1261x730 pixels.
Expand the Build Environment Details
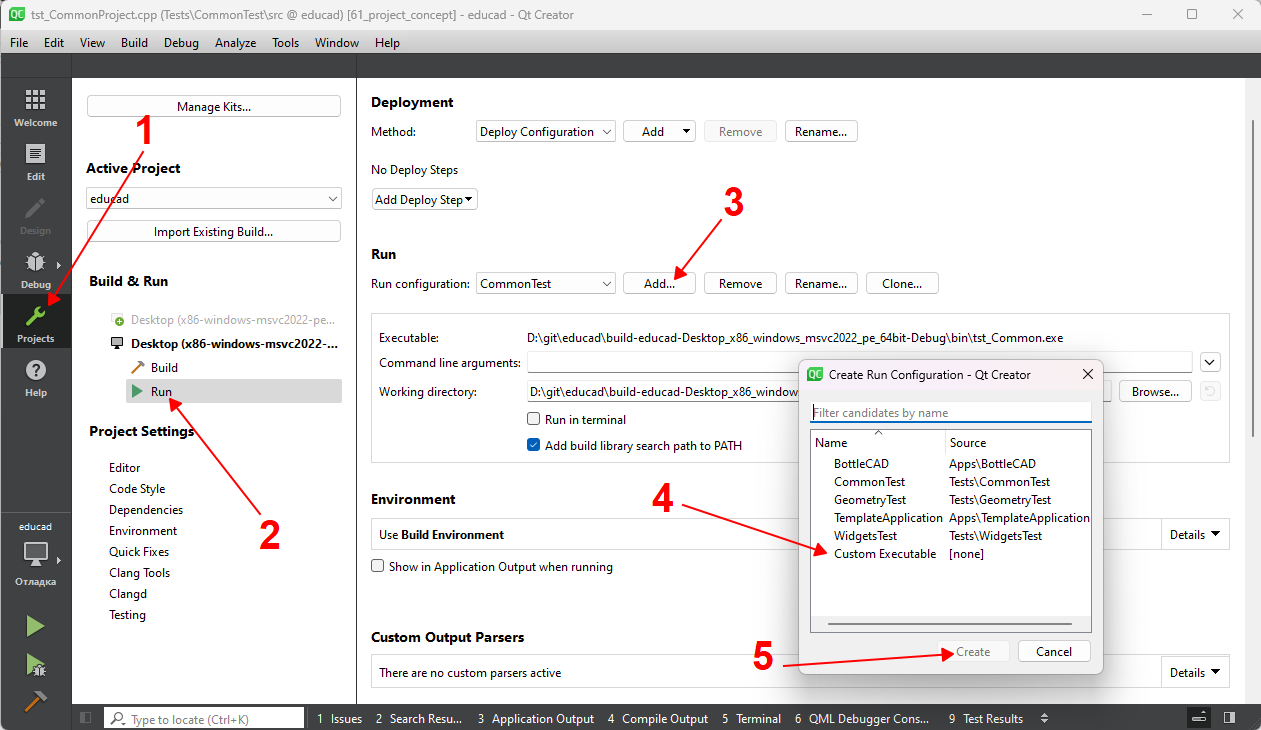click(x=1196, y=535)
